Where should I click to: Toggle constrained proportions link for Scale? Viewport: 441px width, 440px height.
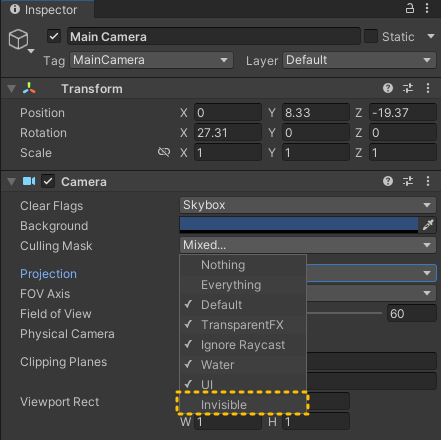point(164,152)
